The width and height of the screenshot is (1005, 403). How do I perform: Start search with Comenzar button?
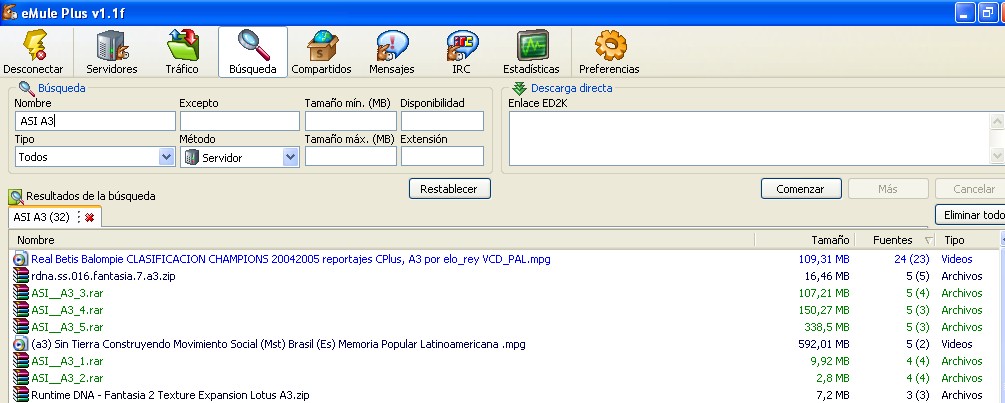pos(801,189)
